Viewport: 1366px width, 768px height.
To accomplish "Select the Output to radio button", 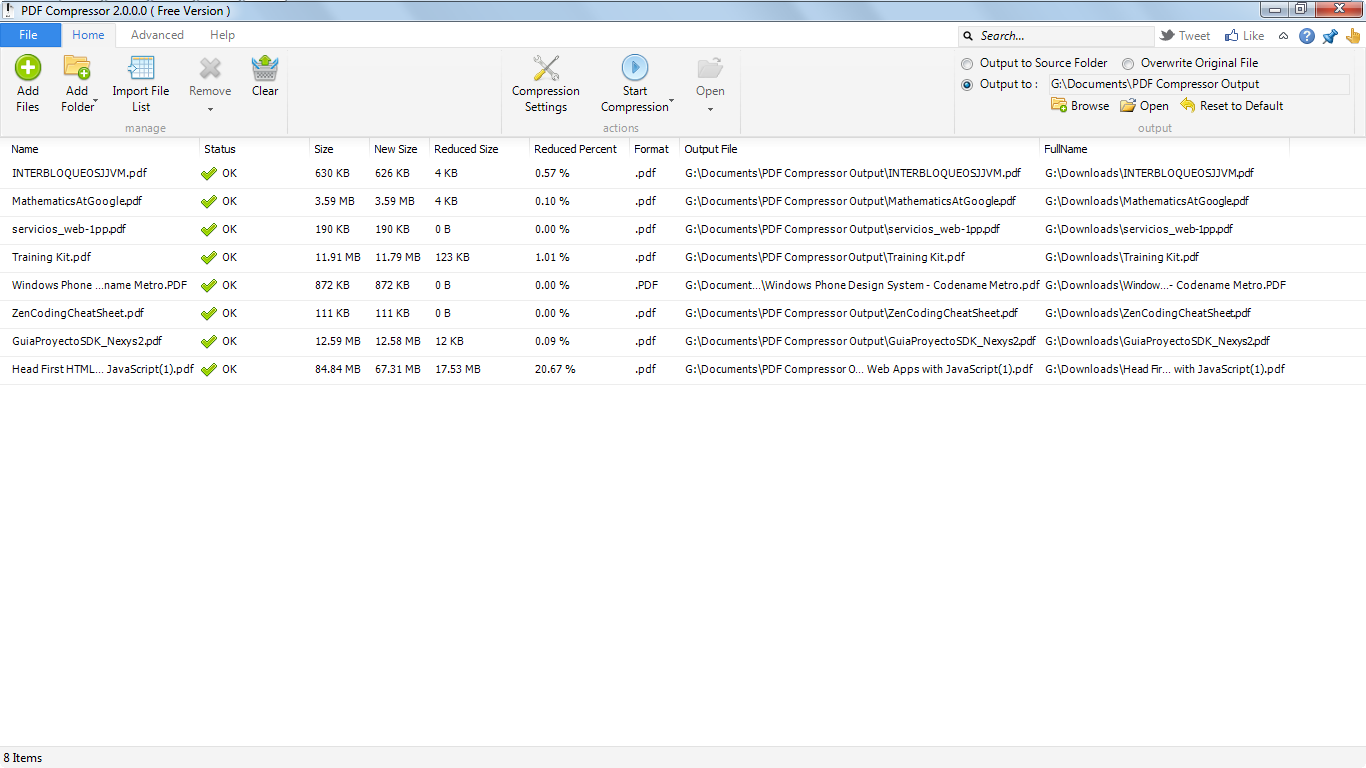I will tap(967, 85).
